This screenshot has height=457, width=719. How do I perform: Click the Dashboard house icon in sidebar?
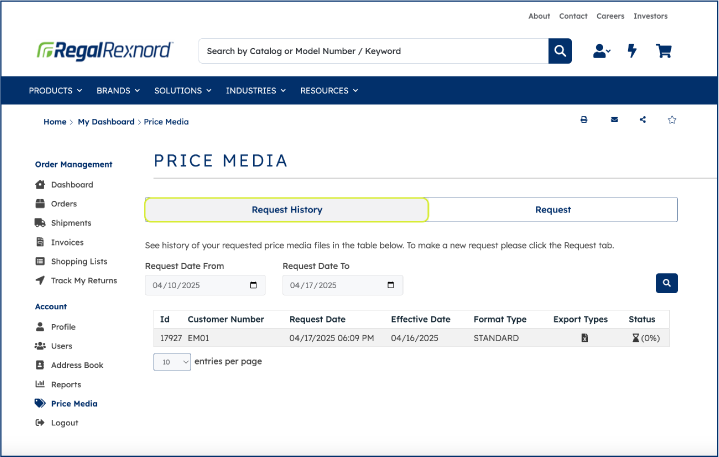click(x=40, y=184)
